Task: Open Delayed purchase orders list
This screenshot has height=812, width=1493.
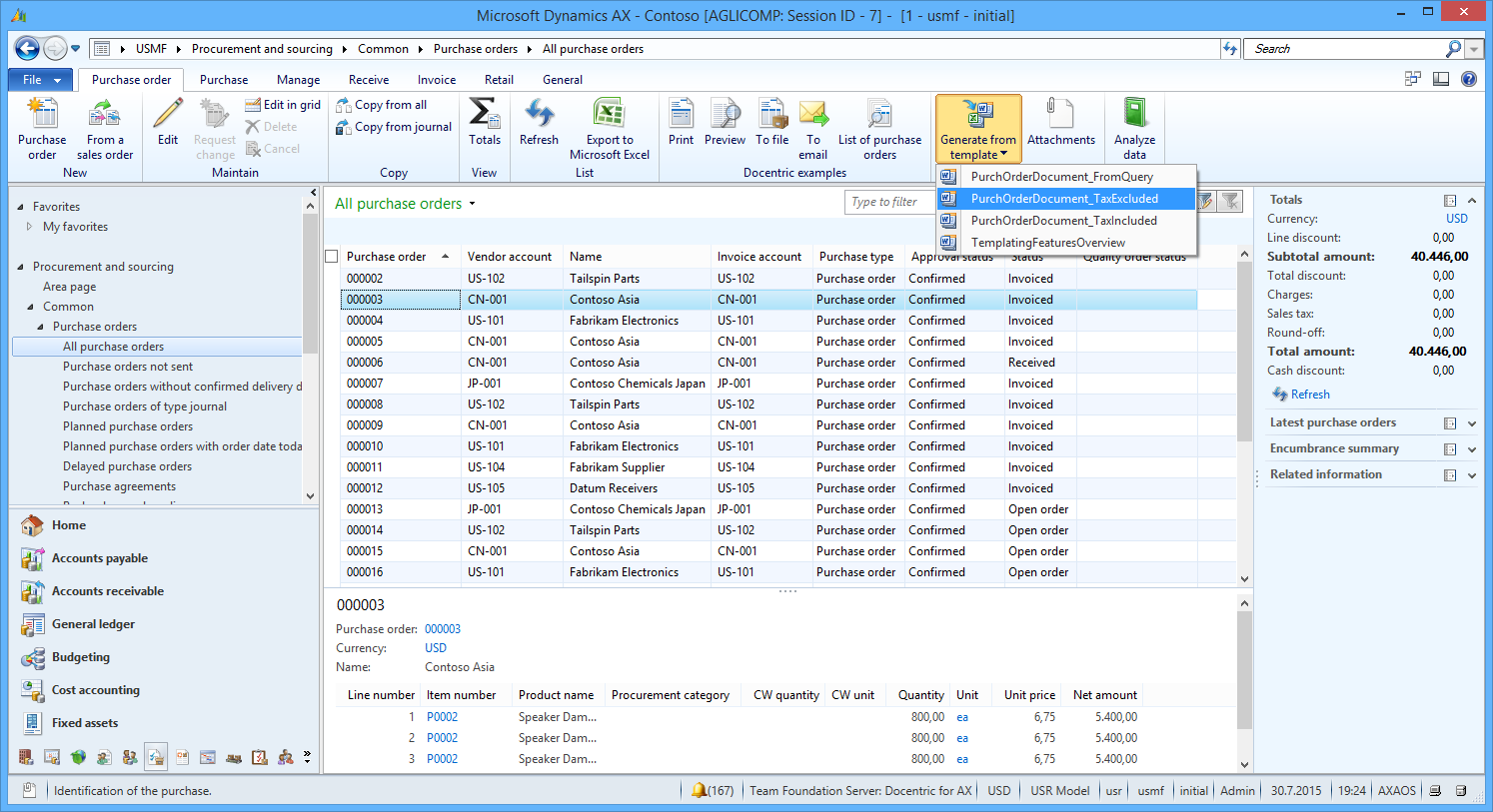Action: 127,466
